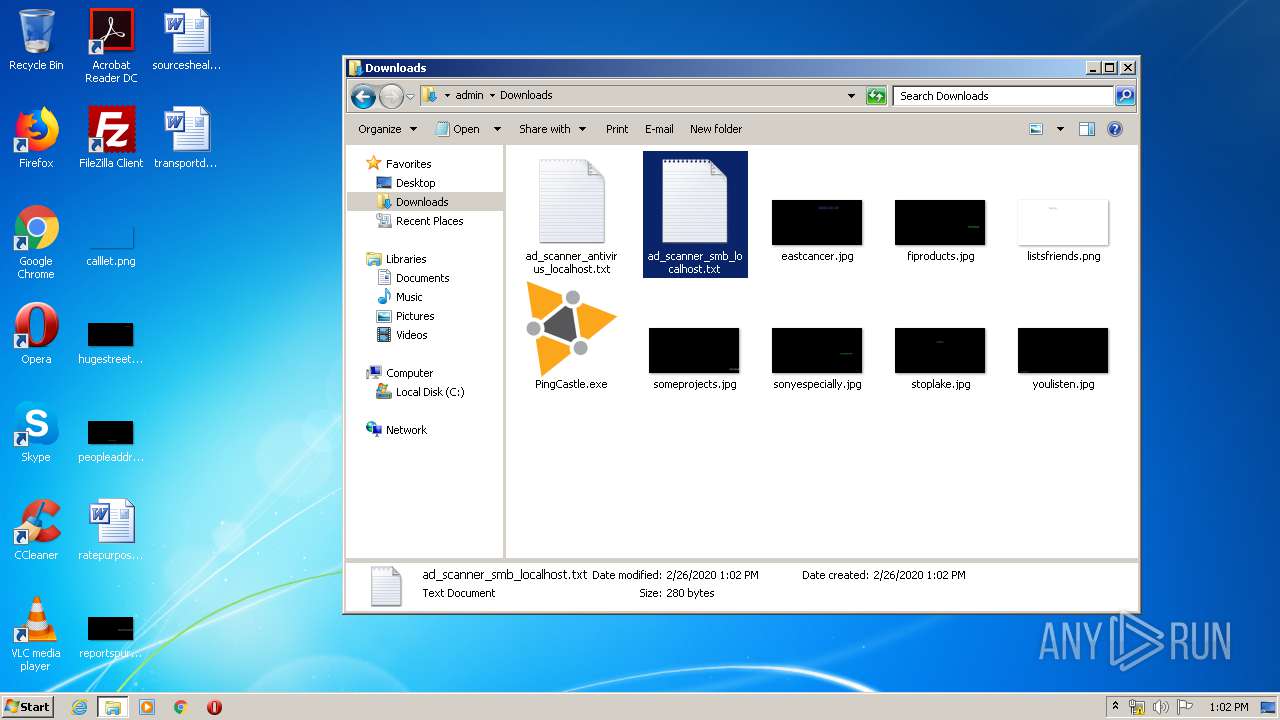Toggle the preview pane button
The height and width of the screenshot is (720, 1280).
(1087, 129)
